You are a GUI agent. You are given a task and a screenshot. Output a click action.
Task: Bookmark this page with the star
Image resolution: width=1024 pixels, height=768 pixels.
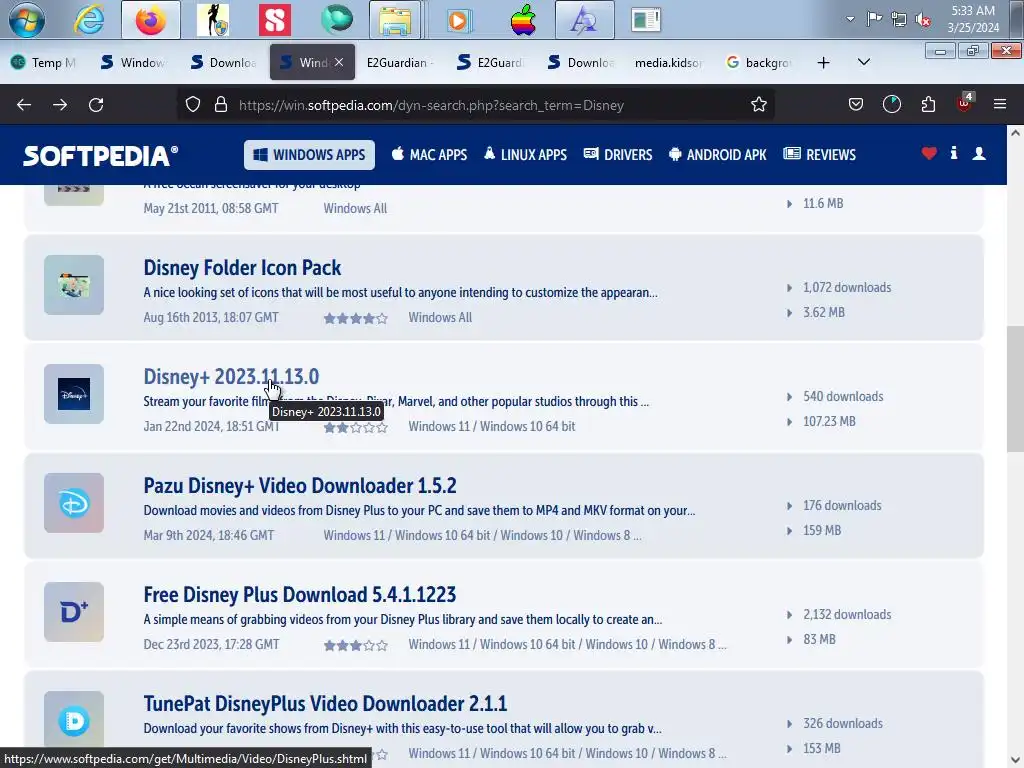point(758,104)
